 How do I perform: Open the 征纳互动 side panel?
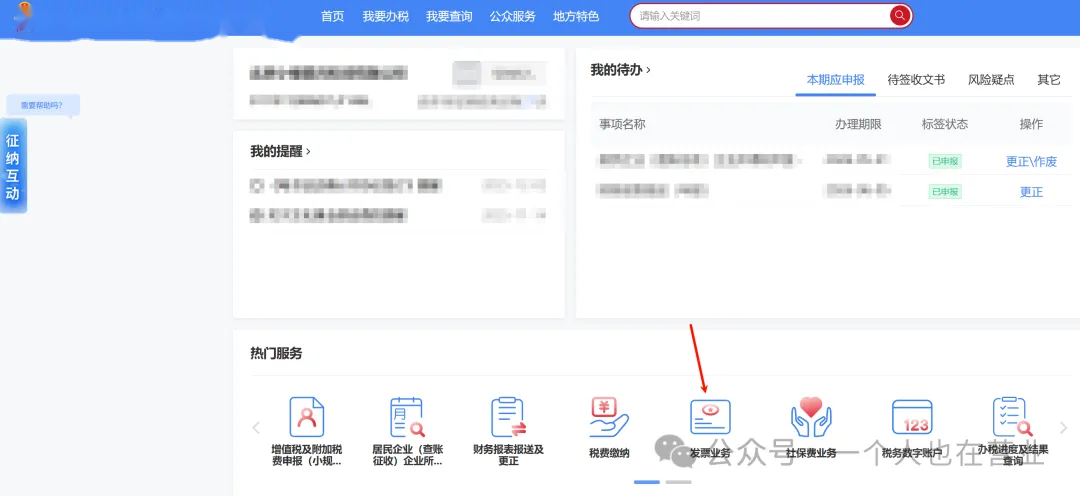pyautogui.click(x=13, y=166)
